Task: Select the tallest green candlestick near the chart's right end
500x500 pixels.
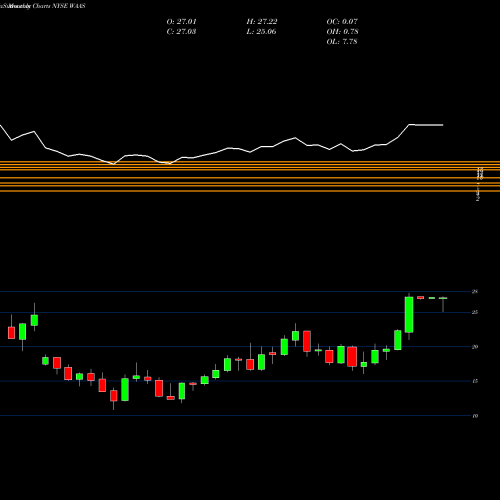Action: point(409,315)
